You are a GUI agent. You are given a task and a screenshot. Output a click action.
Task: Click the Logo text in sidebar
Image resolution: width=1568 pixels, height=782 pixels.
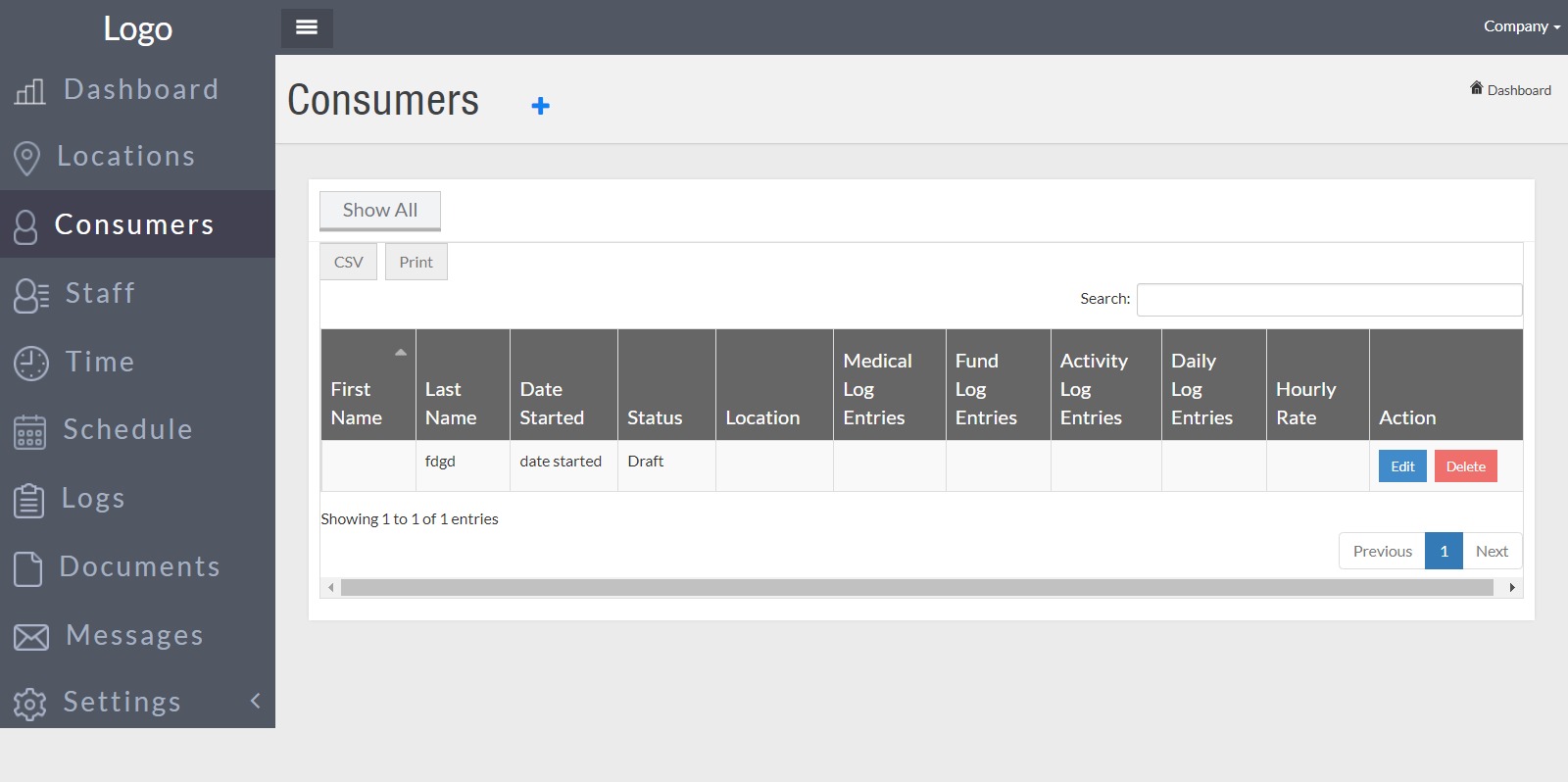[x=137, y=28]
